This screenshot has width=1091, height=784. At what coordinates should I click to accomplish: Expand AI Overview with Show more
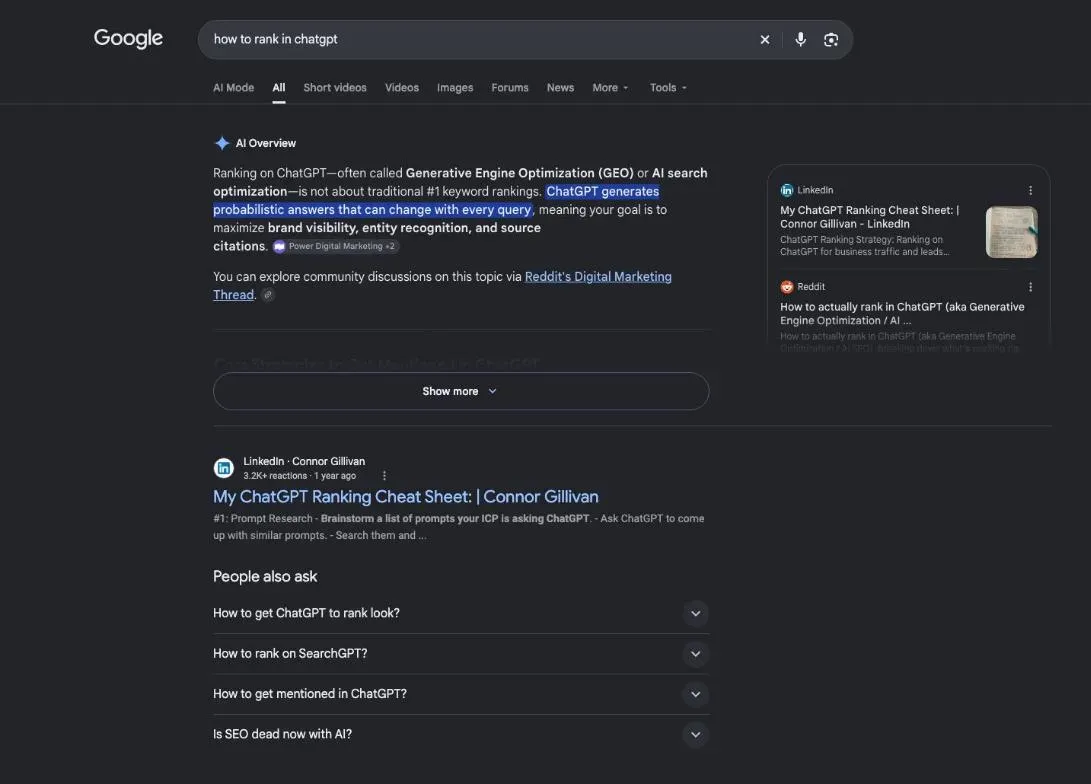point(461,391)
